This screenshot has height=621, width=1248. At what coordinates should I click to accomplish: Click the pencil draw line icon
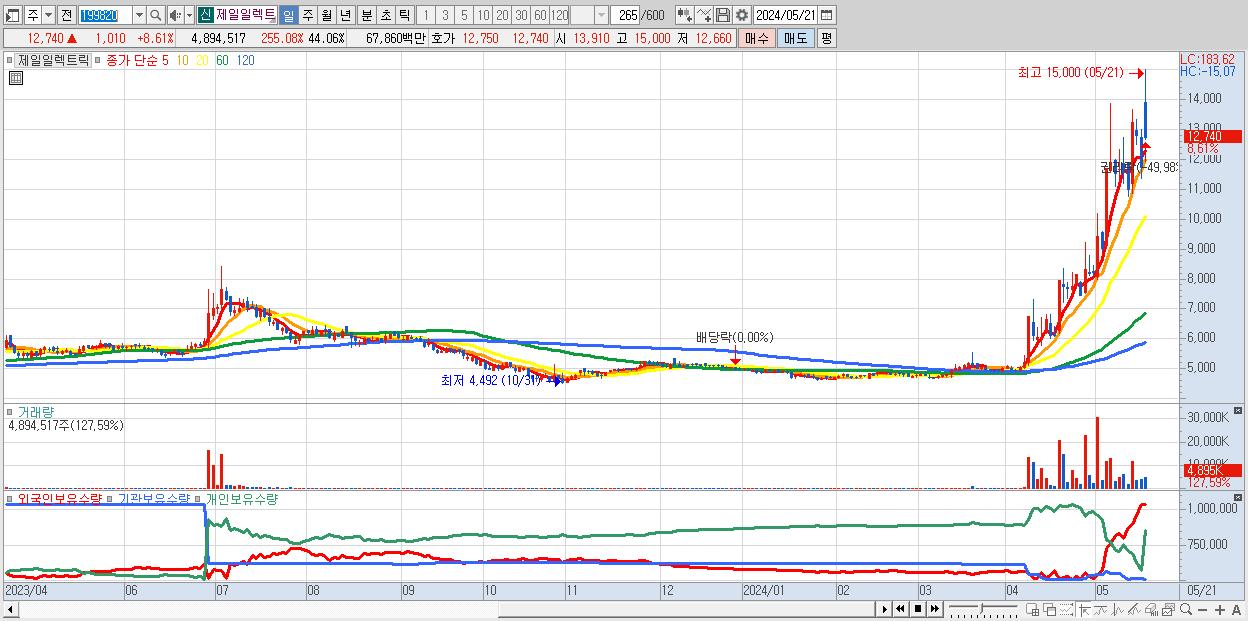(1134, 609)
